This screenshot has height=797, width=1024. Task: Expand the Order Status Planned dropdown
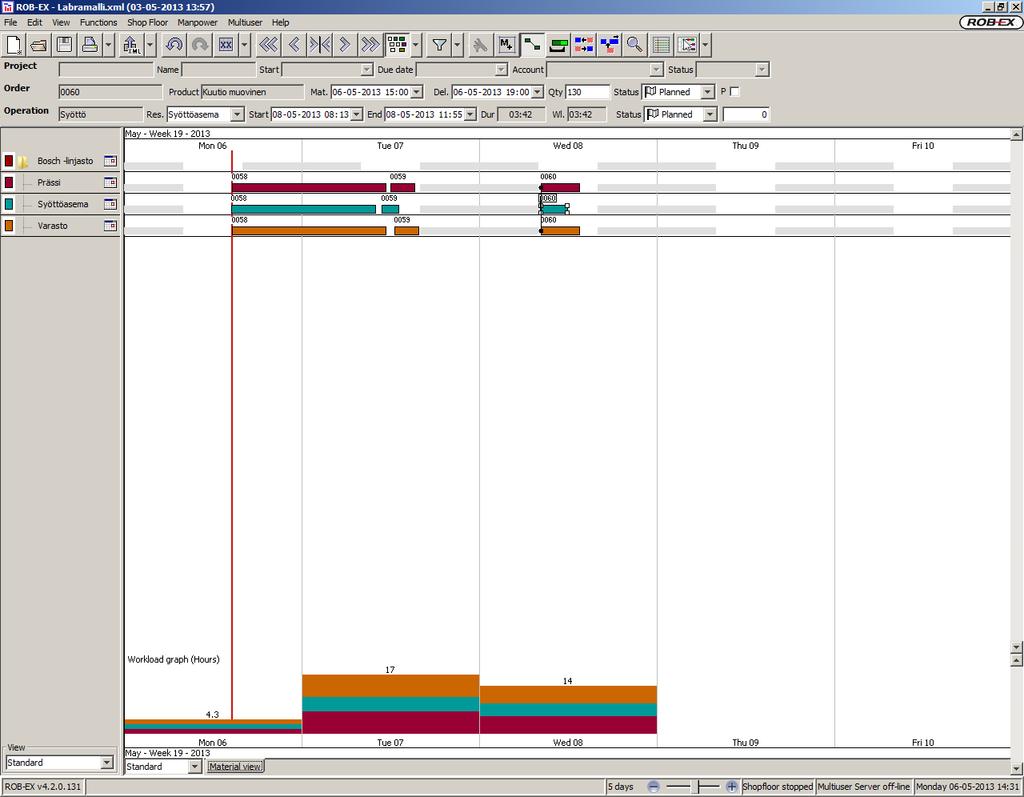click(708, 92)
